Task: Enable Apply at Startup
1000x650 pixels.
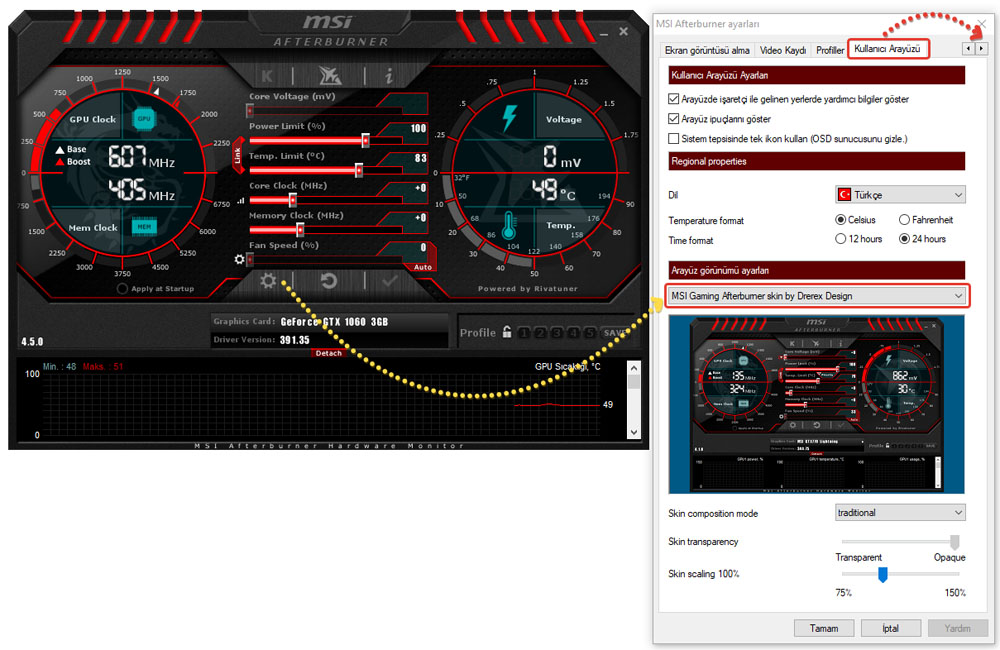Action: [122, 289]
